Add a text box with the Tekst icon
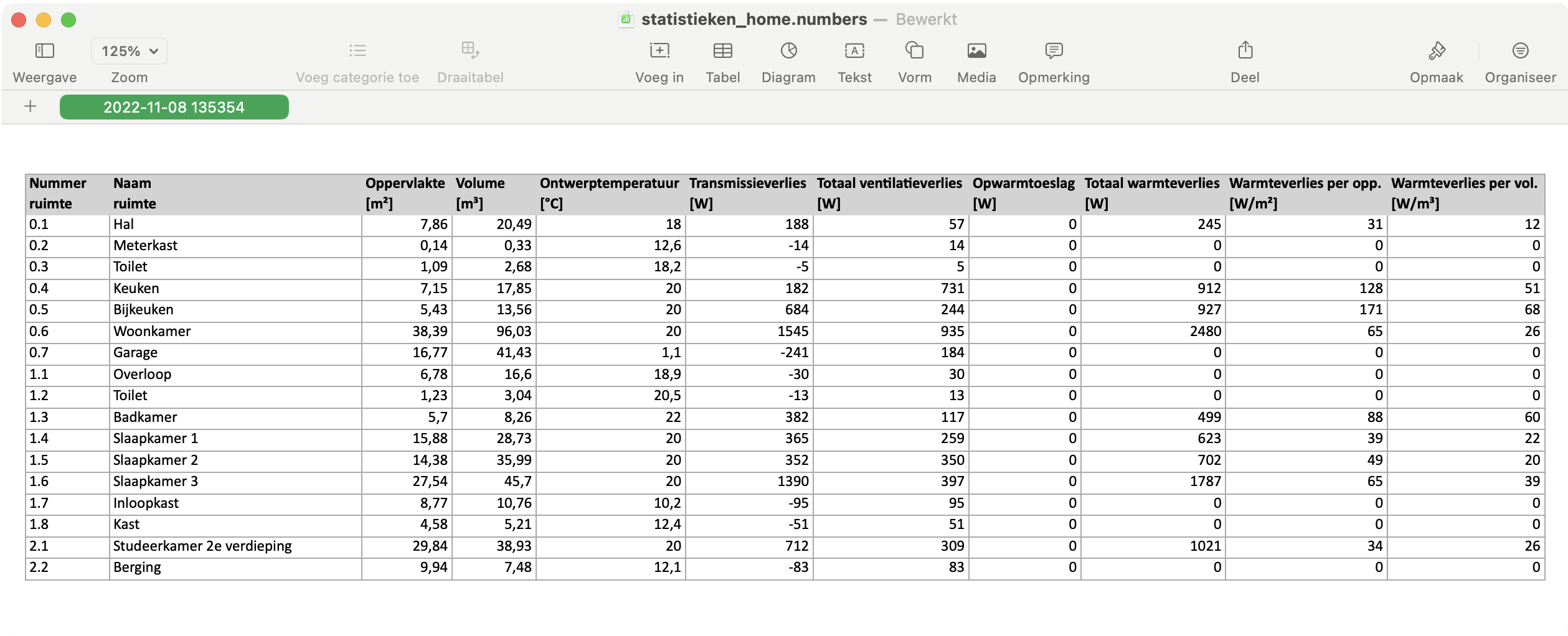 pos(854,59)
